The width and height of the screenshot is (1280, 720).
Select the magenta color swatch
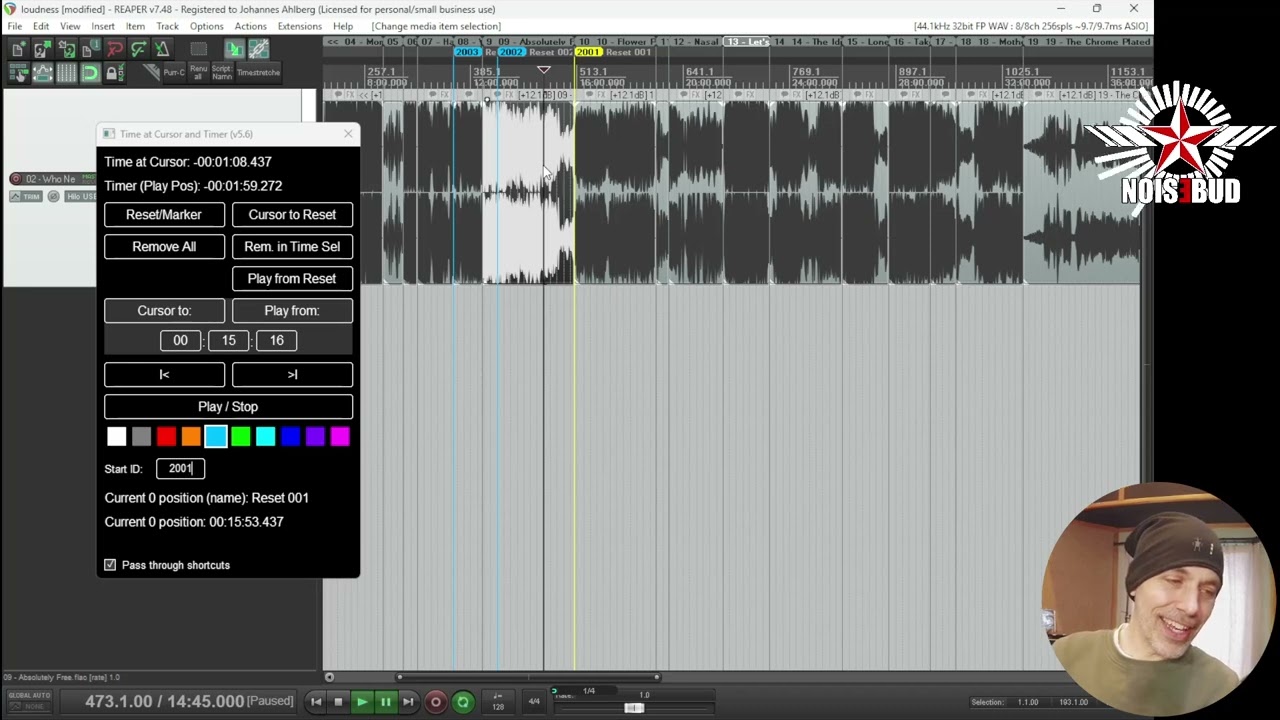pyautogui.click(x=340, y=436)
